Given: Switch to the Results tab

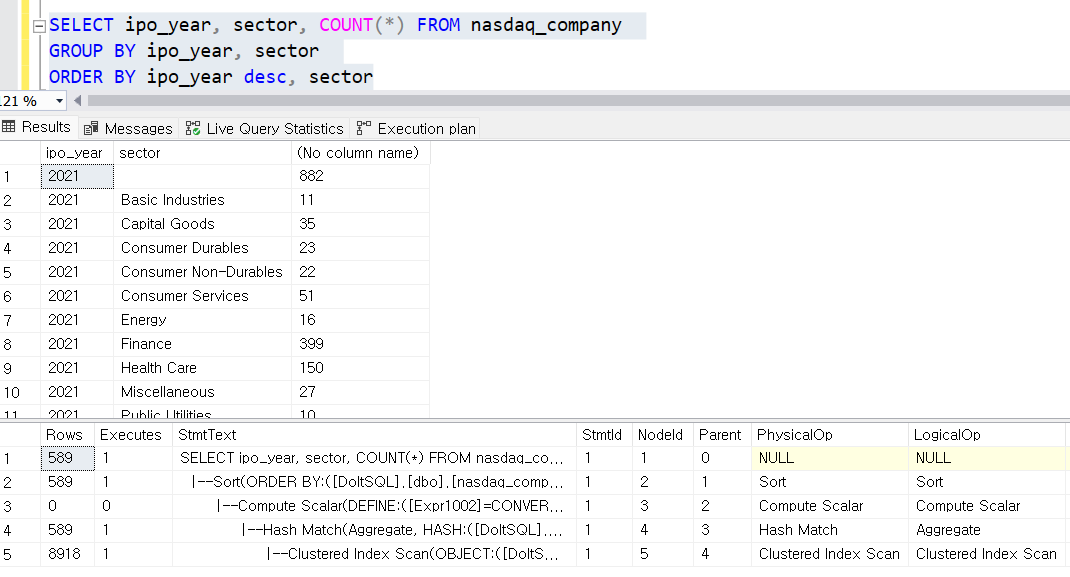Looking at the screenshot, I should point(38,128).
